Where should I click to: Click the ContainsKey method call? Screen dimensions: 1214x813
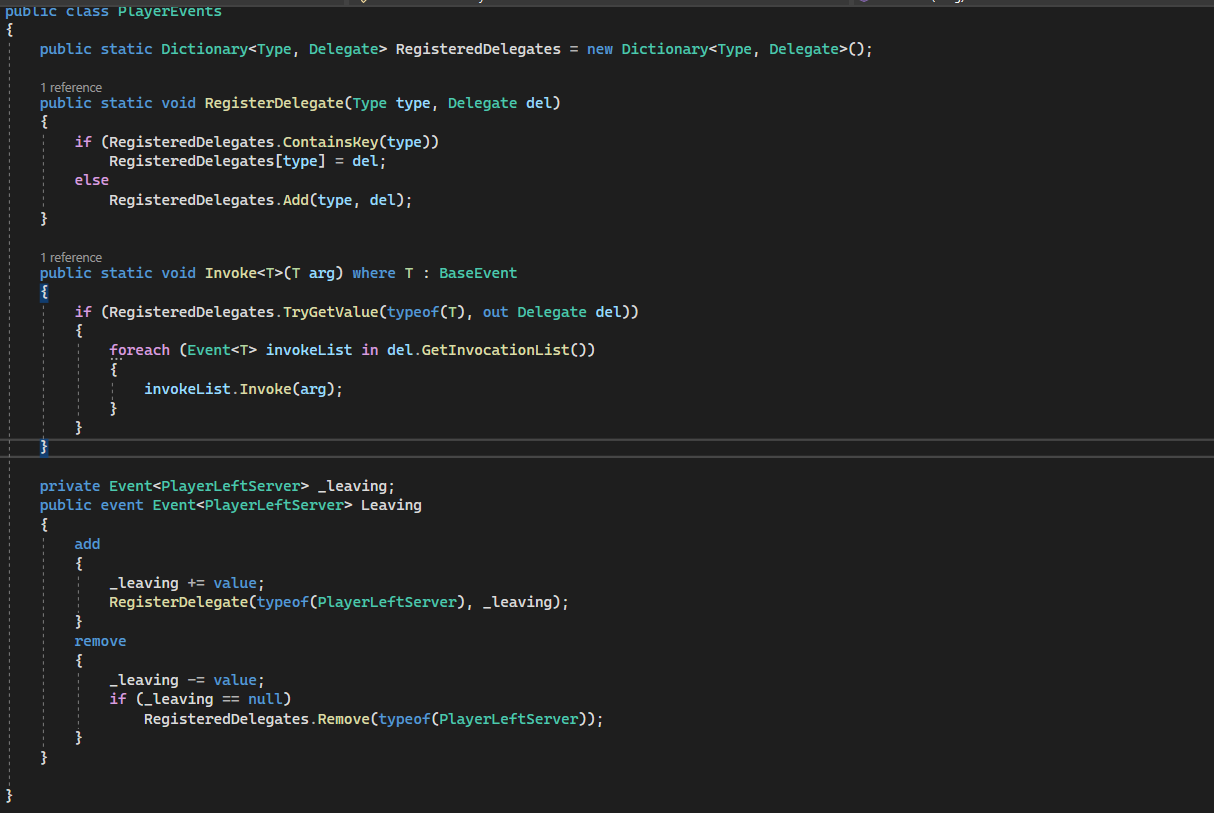331,142
